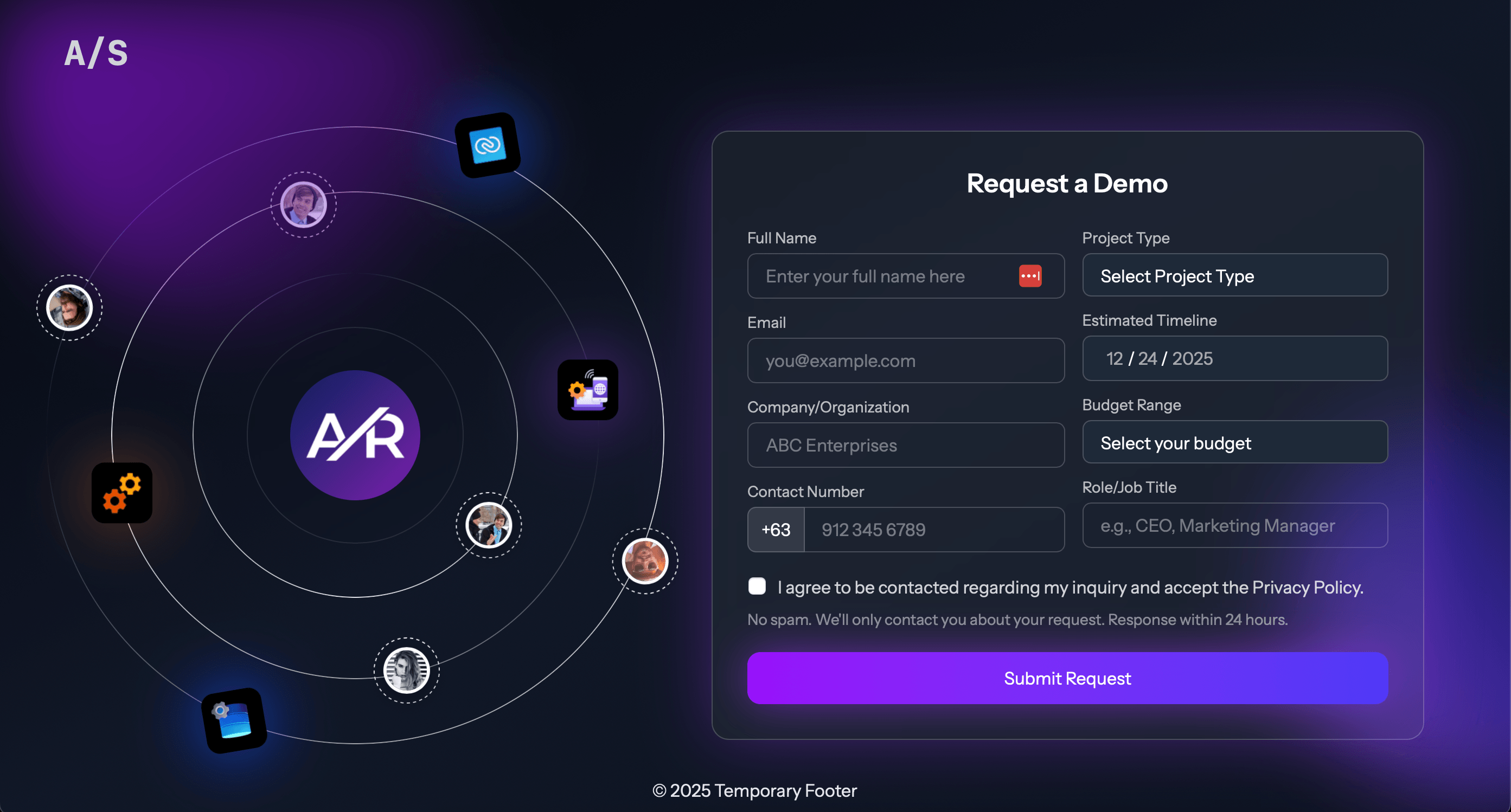Click the Estimated Timeline date field
1511x812 pixels.
[1235, 358]
